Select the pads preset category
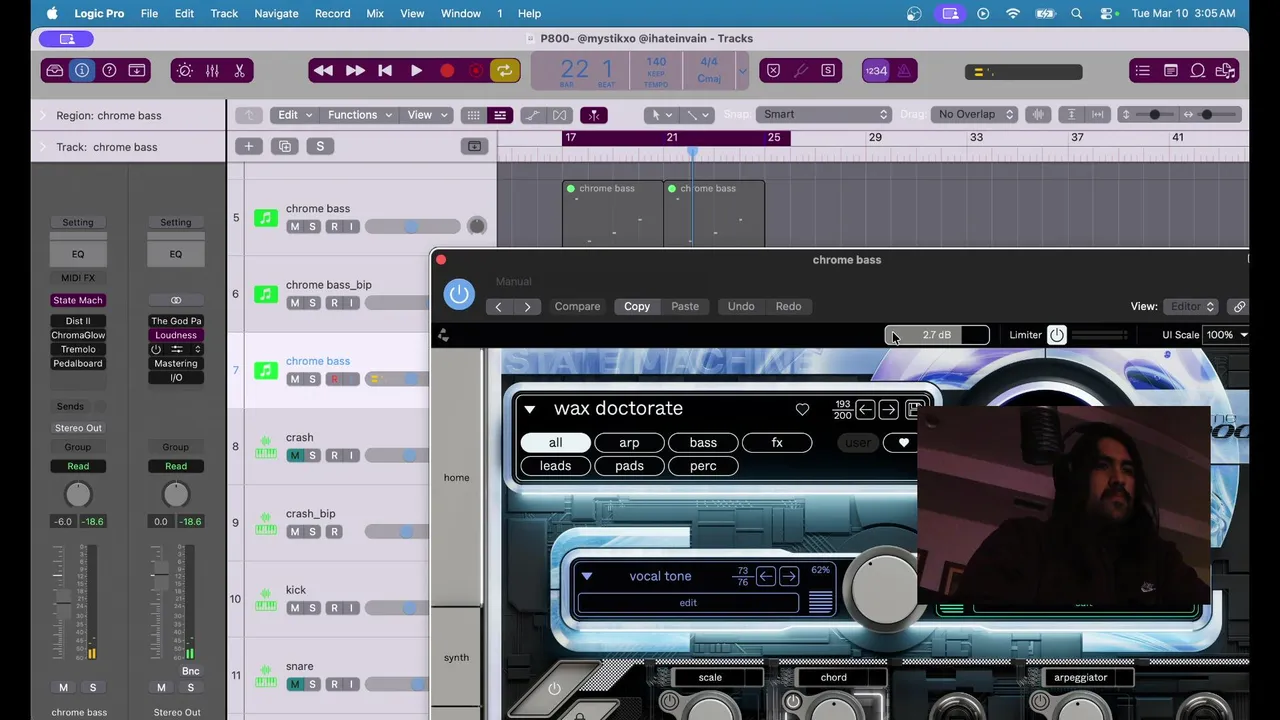1280x720 pixels. (629, 466)
